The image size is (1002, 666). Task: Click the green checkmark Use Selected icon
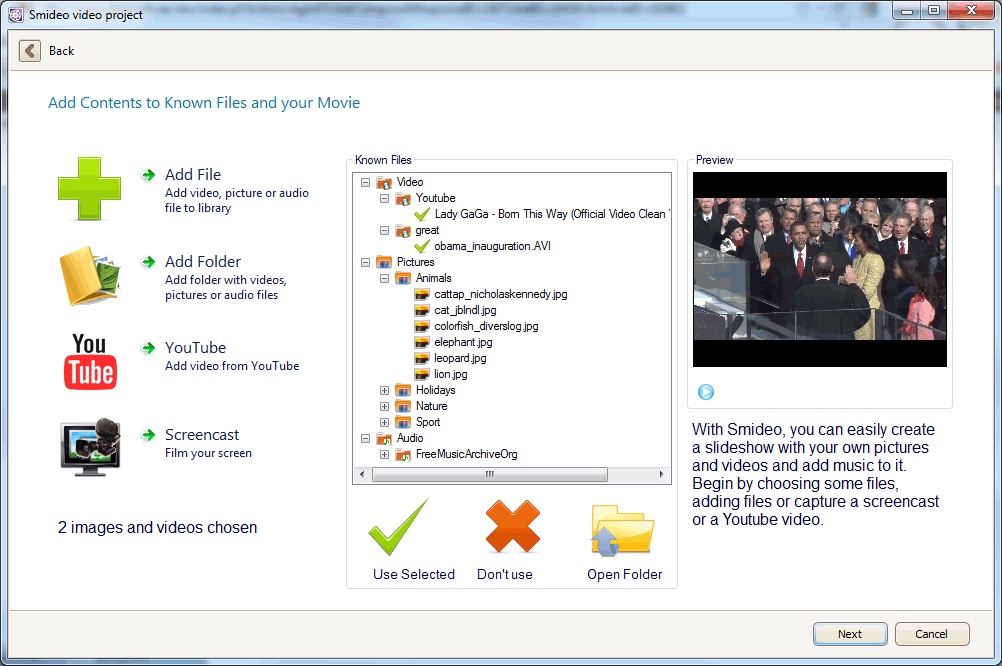click(x=398, y=527)
